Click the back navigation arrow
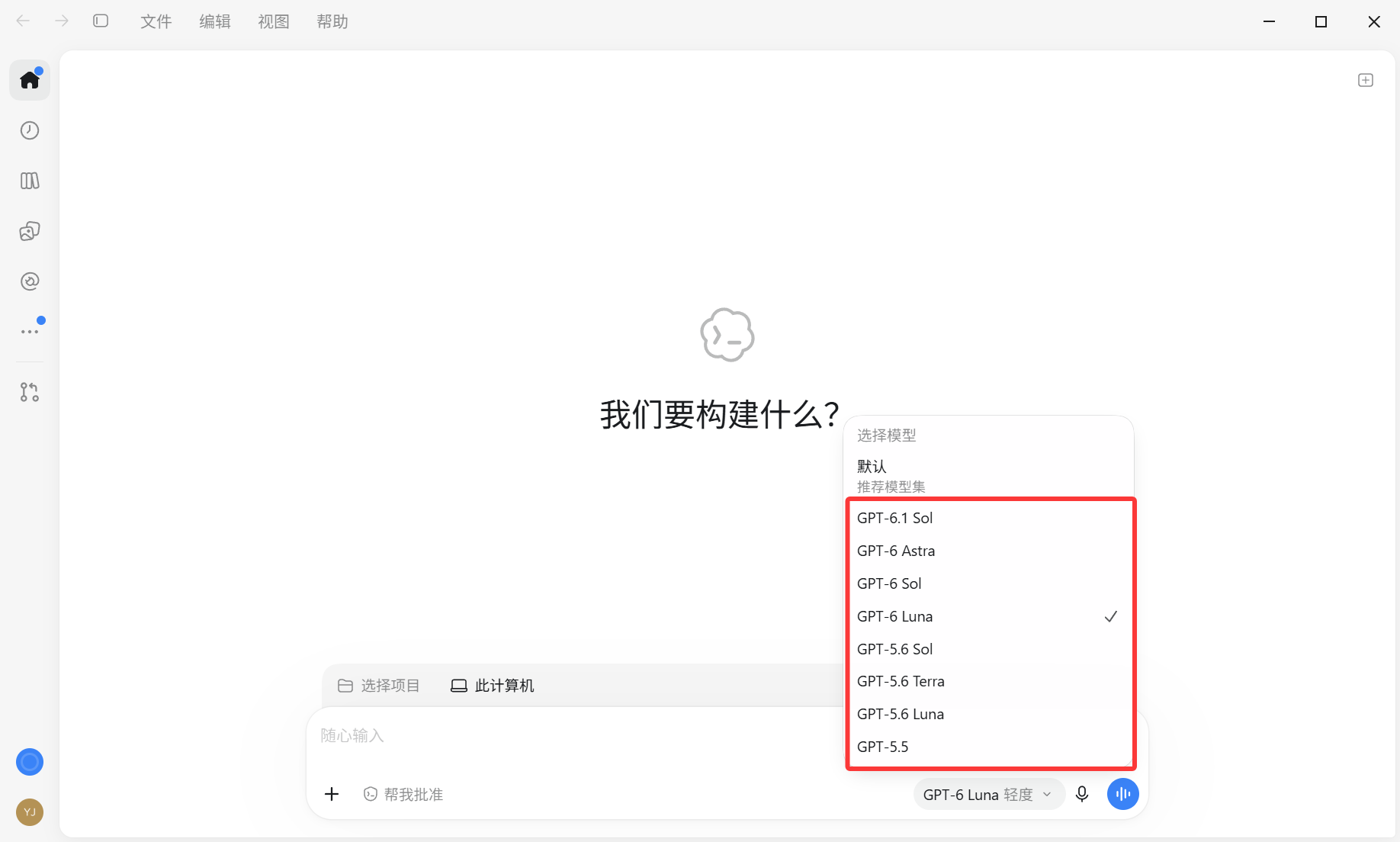This screenshot has height=842, width=1400. point(23,21)
